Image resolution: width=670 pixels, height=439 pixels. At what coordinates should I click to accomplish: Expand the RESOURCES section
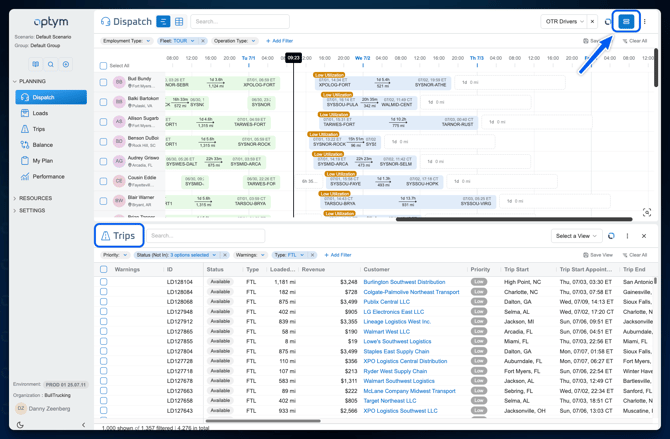click(32, 198)
